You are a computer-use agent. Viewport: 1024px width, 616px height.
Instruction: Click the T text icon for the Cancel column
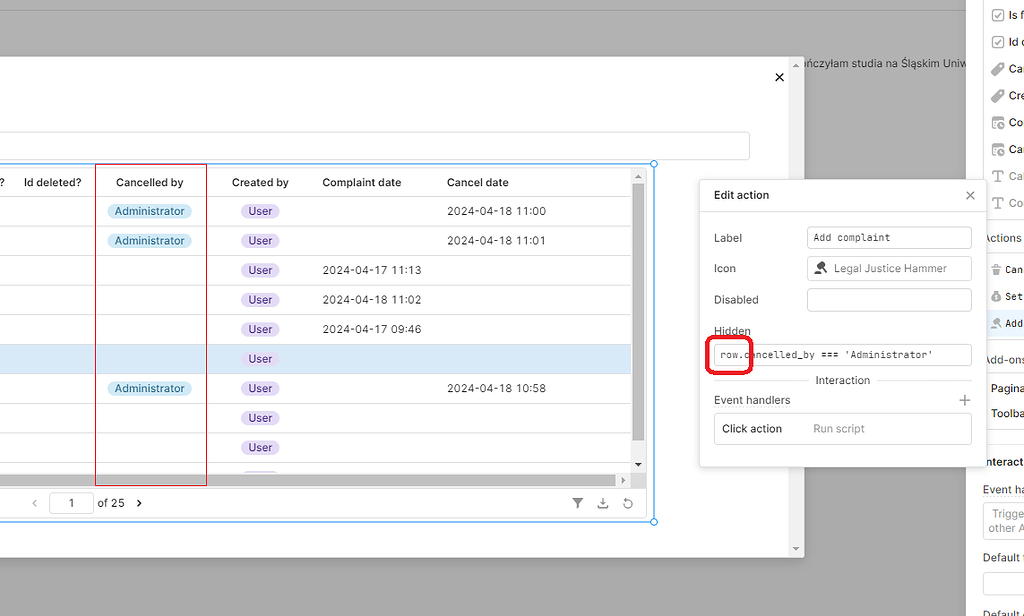point(997,176)
